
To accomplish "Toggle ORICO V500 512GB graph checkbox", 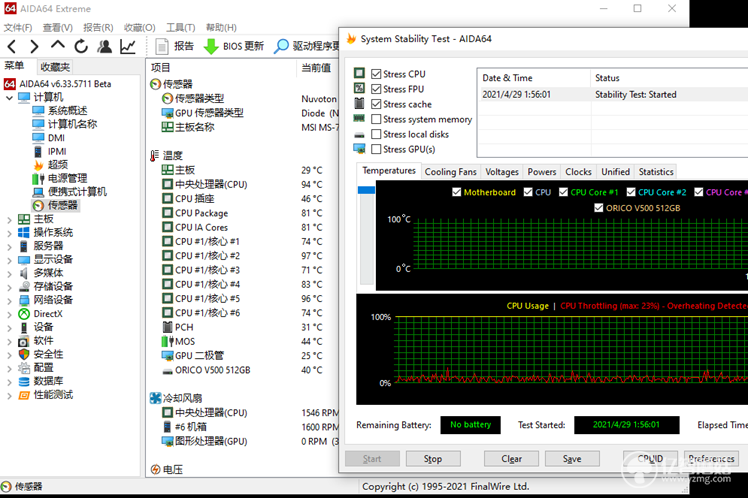I will (599, 208).
